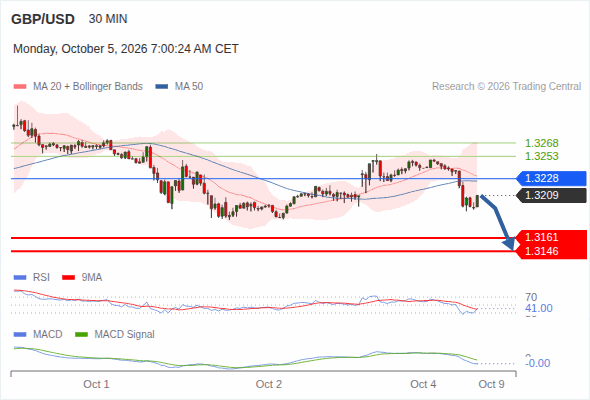Click the Oct 4 date axis label
The image size is (590, 400).
click(x=423, y=385)
